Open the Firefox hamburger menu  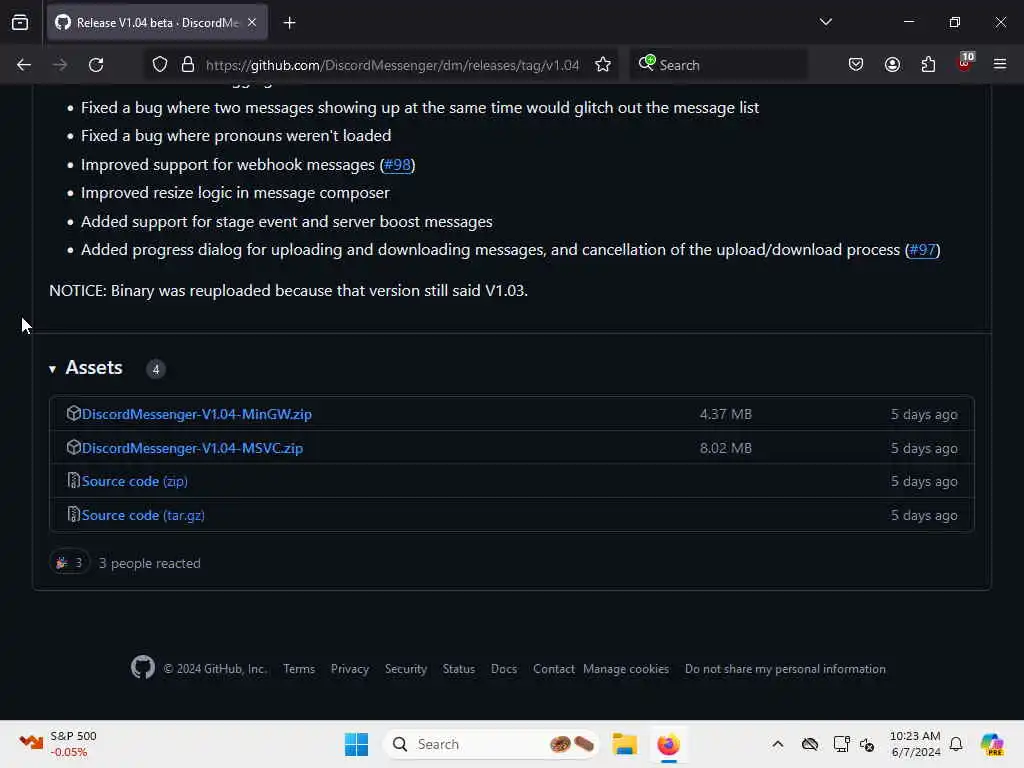pyautogui.click(x=1000, y=65)
